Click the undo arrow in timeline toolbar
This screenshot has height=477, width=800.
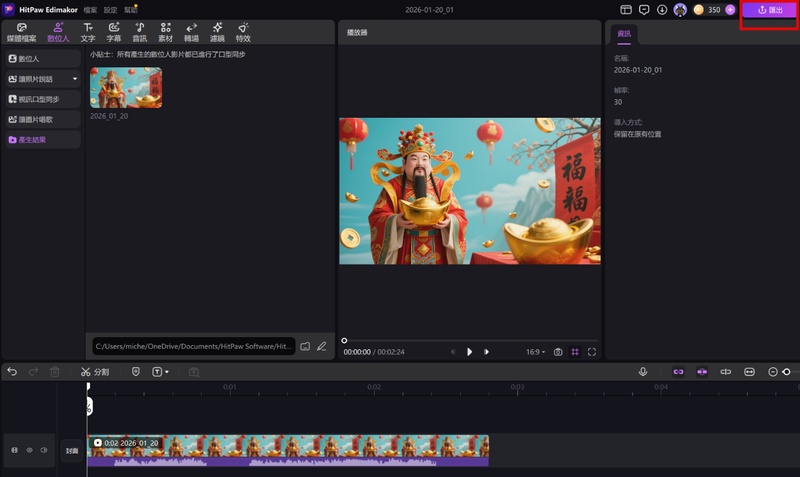click(x=12, y=371)
